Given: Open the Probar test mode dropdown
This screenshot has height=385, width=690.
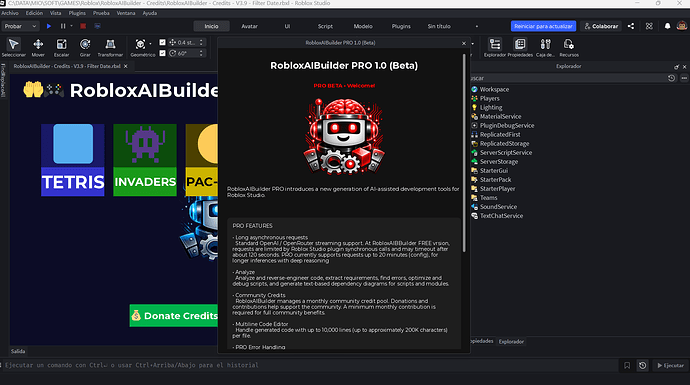Looking at the screenshot, I should click(20, 26).
